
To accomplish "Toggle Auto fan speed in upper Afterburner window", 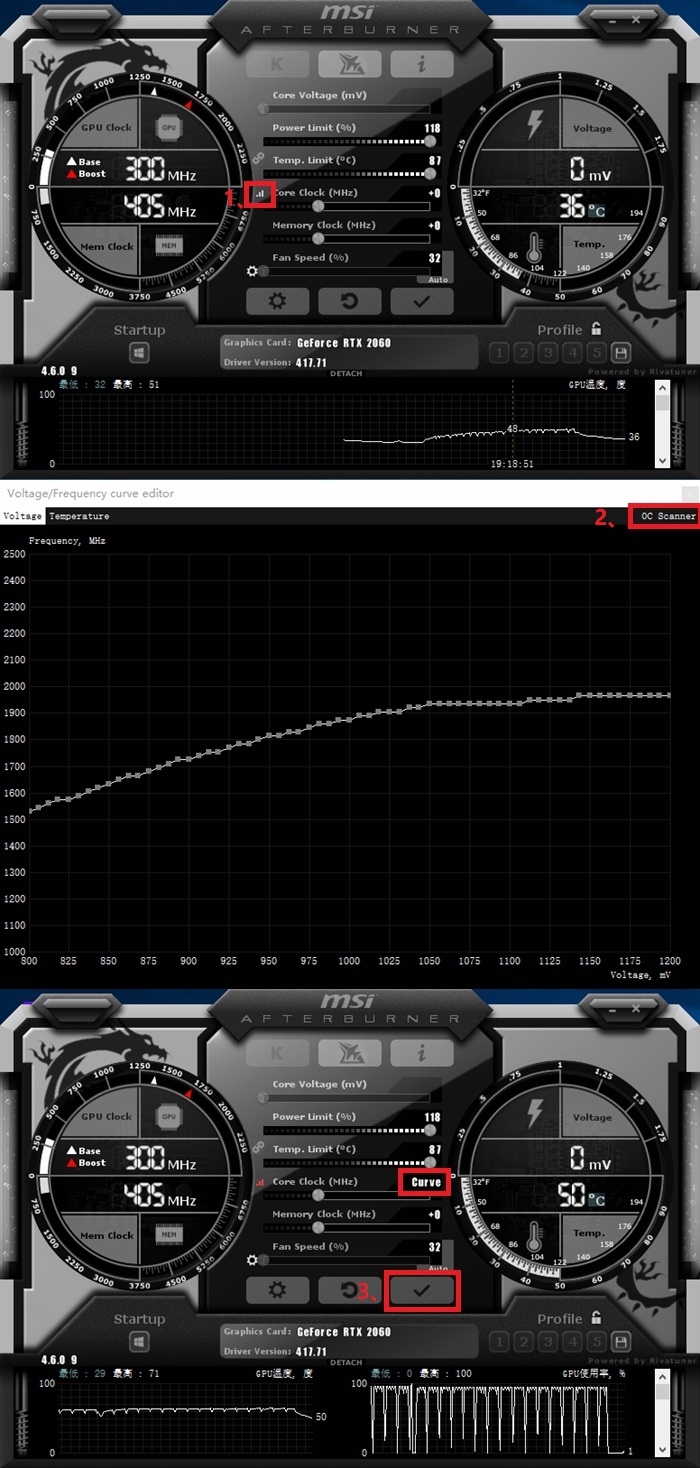I will tap(438, 280).
